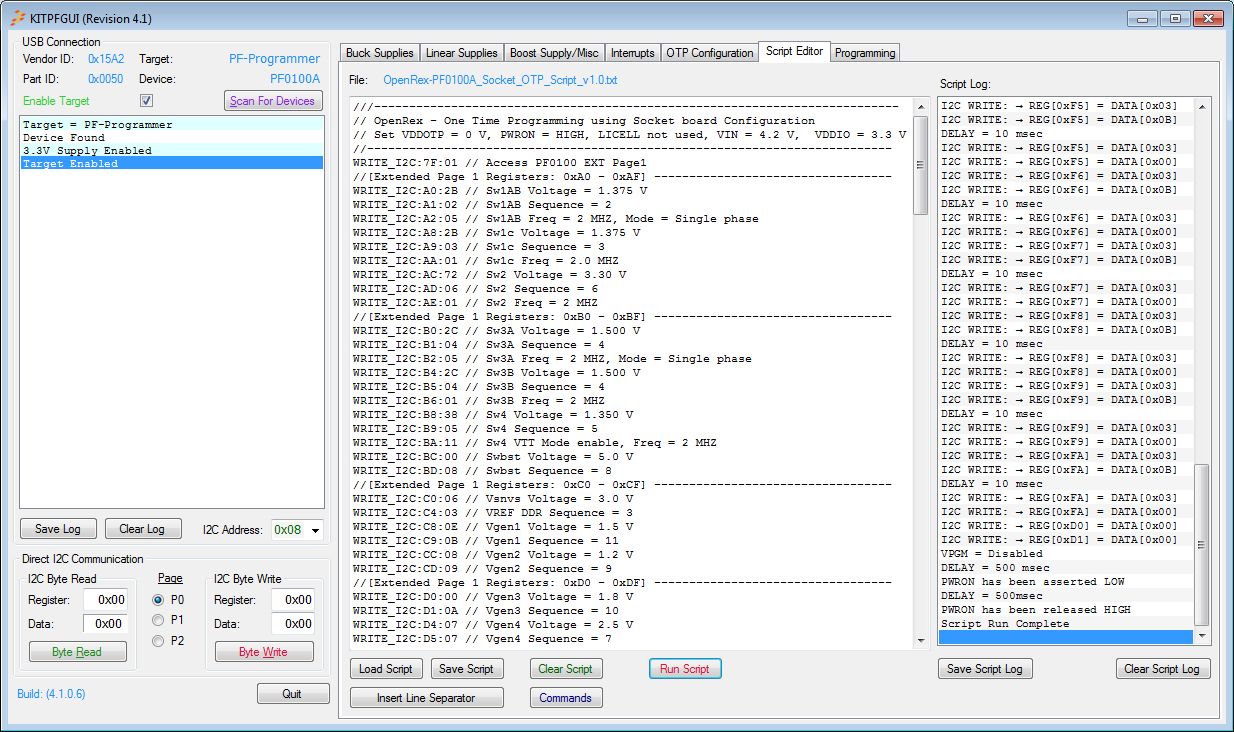Viewport: 1234px width, 732px height.
Task: Go to the OTP Configuration tab
Action: 709,53
